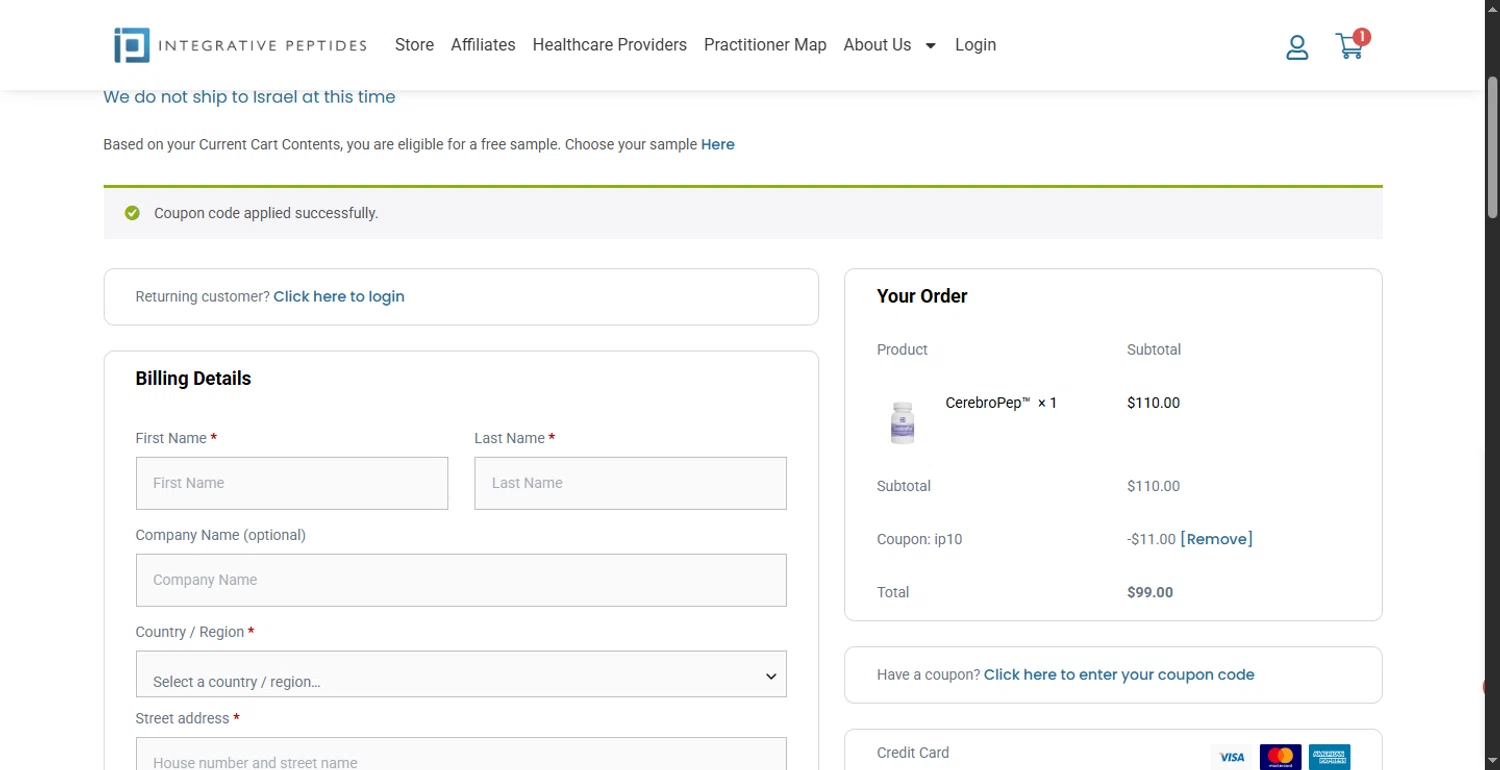
Task: Open the About Us menu item
Action: (877, 45)
